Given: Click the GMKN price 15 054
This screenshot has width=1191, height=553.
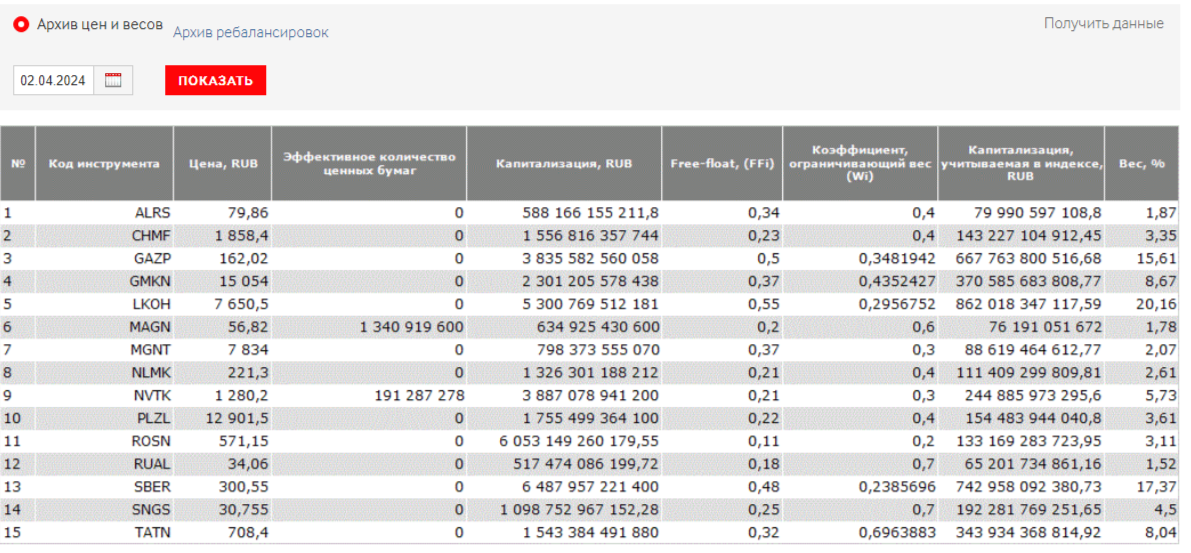Looking at the screenshot, I should [245, 281].
